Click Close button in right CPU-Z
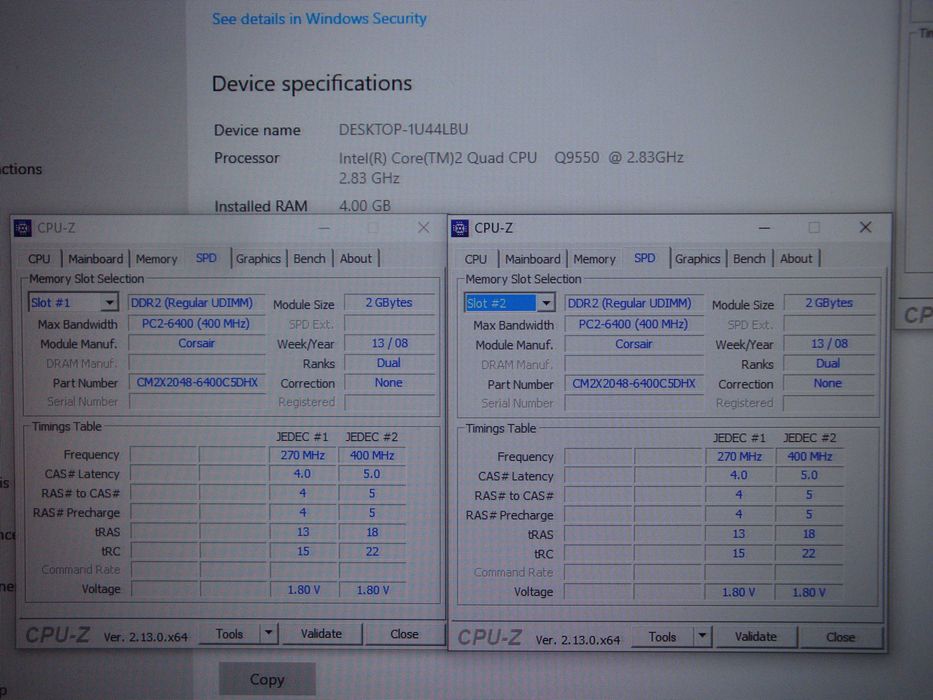The width and height of the screenshot is (933, 700). [x=840, y=637]
